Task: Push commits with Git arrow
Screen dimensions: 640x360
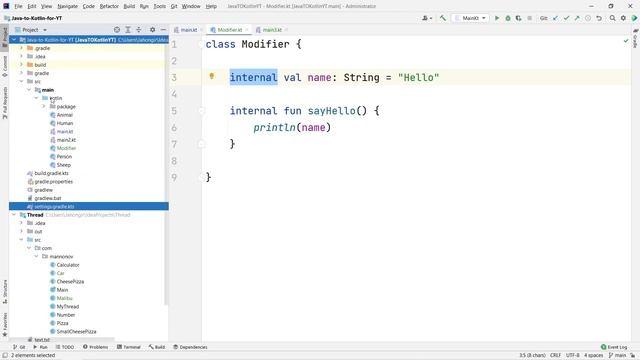Action: click(577, 18)
